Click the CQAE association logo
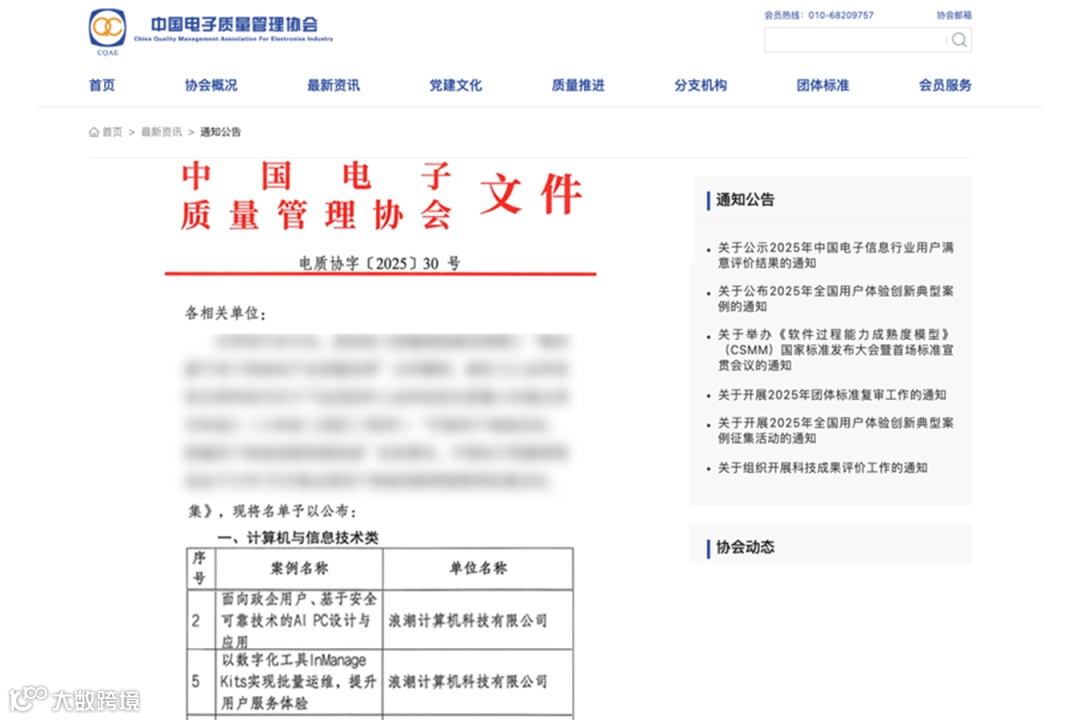1080x720 pixels. 107,32
